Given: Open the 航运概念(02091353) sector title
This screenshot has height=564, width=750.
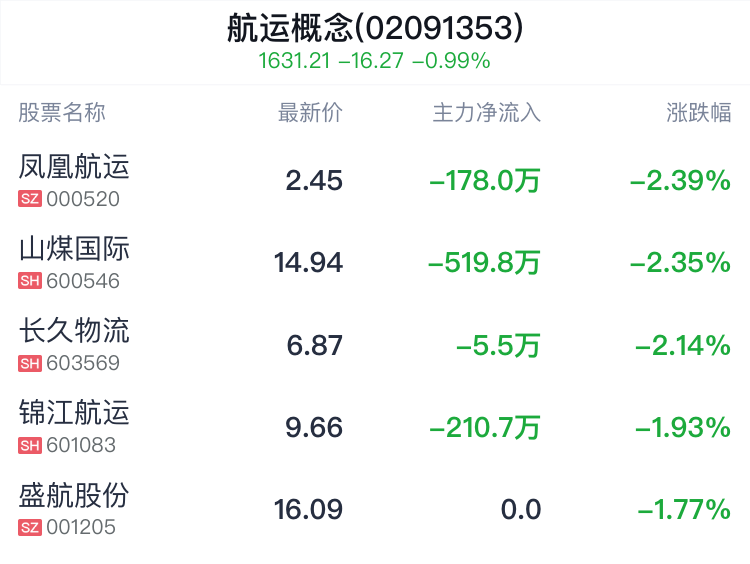Looking at the screenshot, I should (375, 28).
